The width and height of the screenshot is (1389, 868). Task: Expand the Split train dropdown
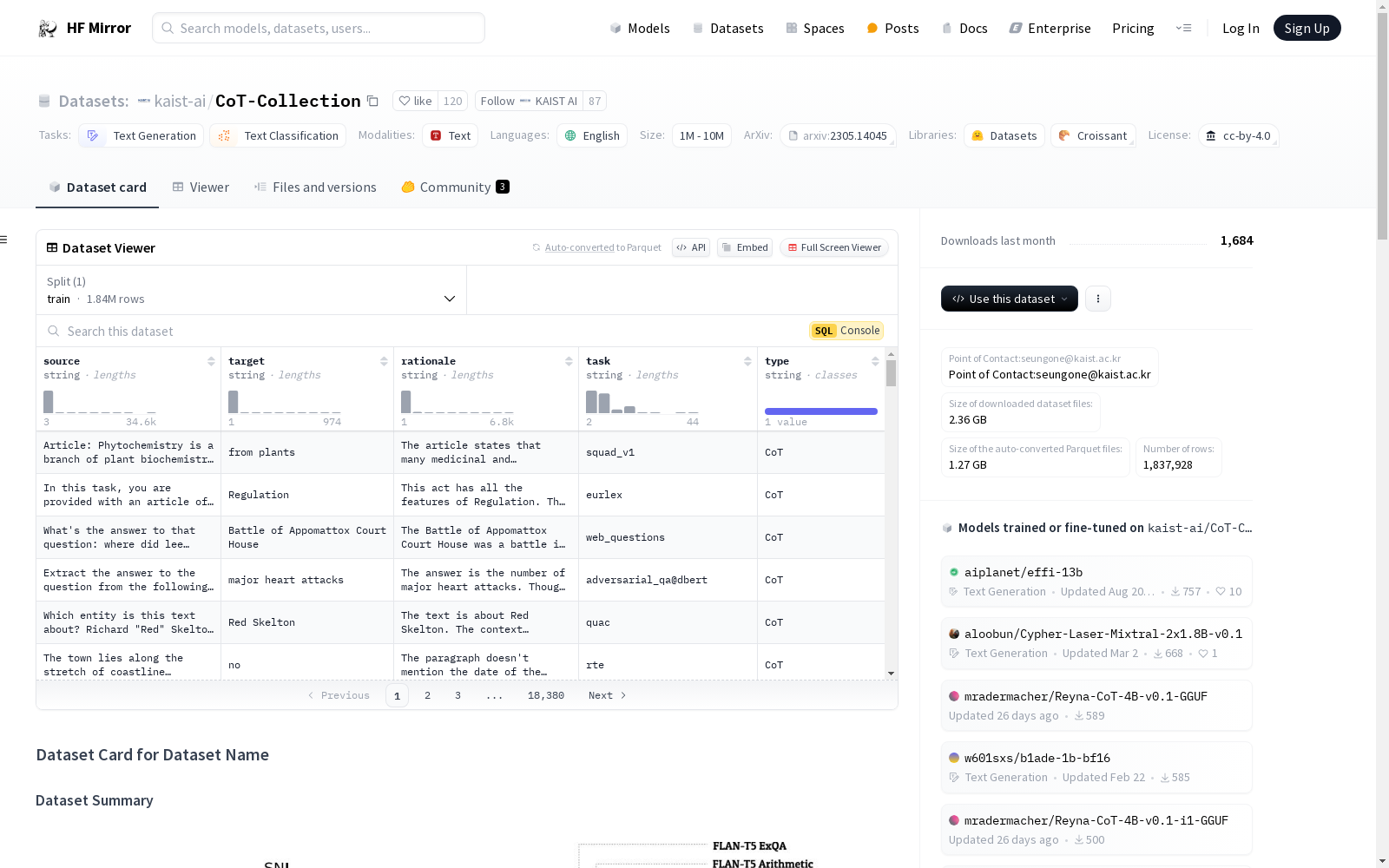pyautogui.click(x=252, y=290)
